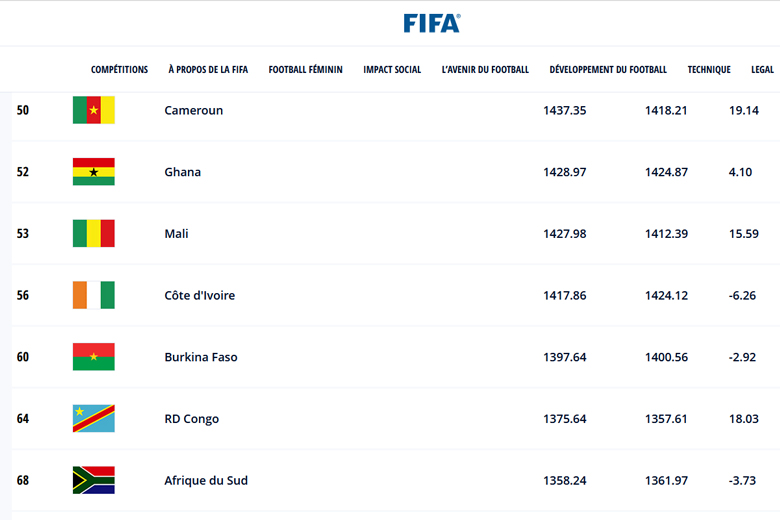780x520 pixels.
Task: Open the Football féminin menu
Action: click(x=305, y=70)
